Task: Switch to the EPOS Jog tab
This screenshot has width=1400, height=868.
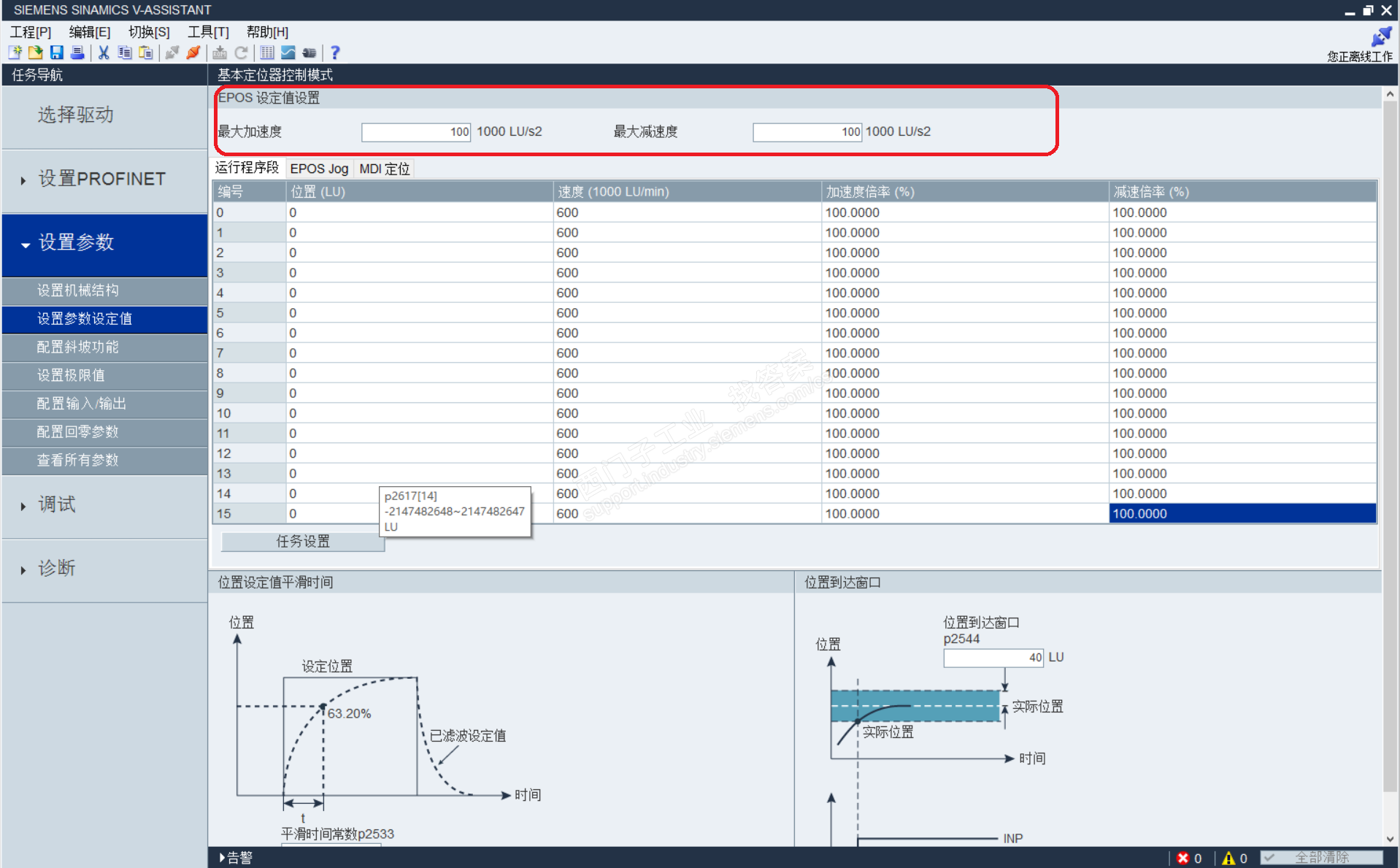Action: tap(319, 169)
